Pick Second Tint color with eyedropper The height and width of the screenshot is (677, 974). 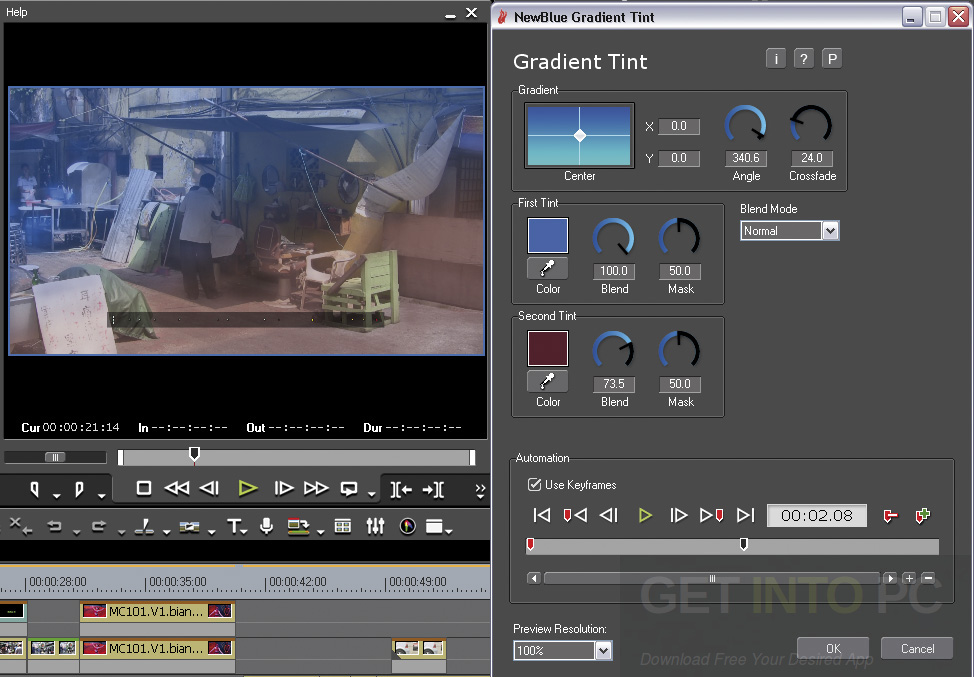tap(547, 381)
